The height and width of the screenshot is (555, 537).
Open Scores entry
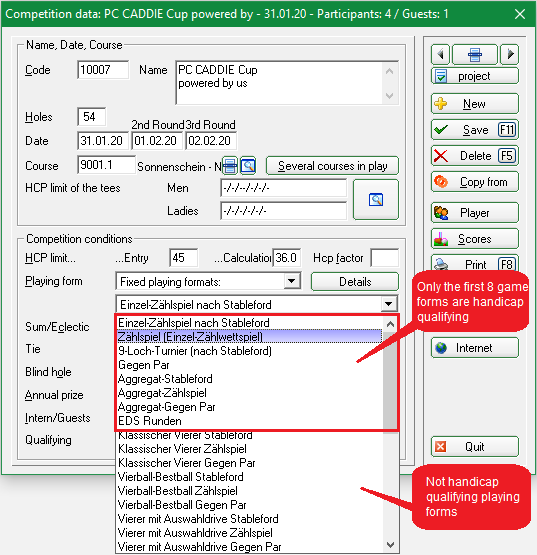[475, 239]
